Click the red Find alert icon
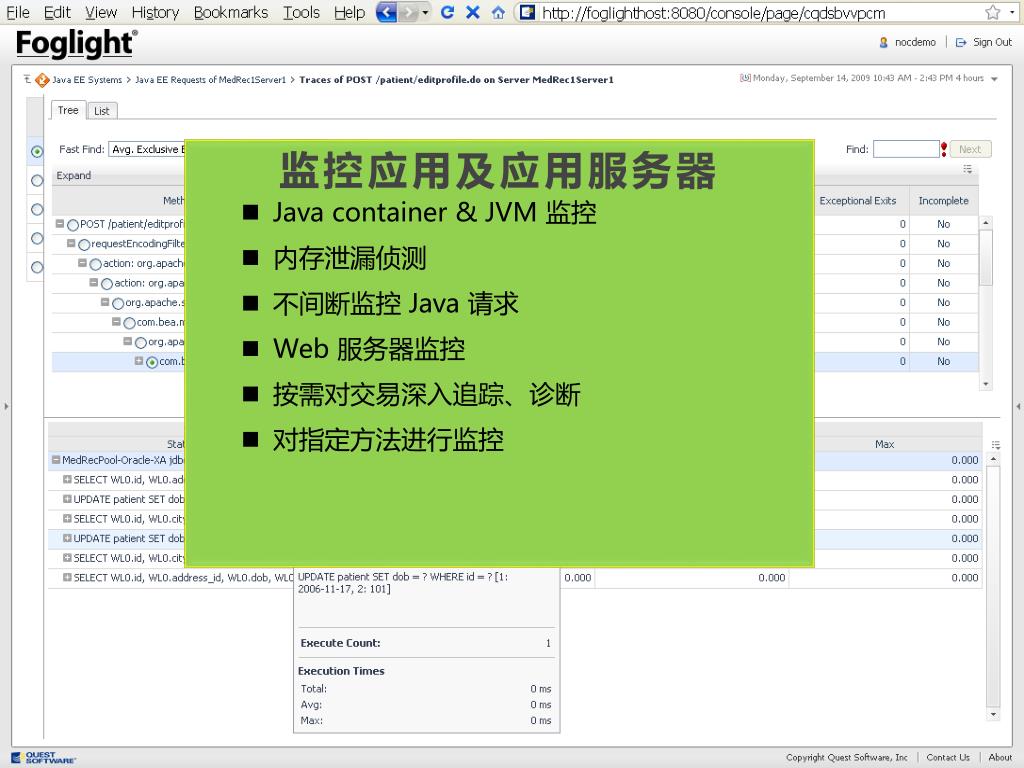This screenshot has height=768, width=1024. [x=944, y=150]
